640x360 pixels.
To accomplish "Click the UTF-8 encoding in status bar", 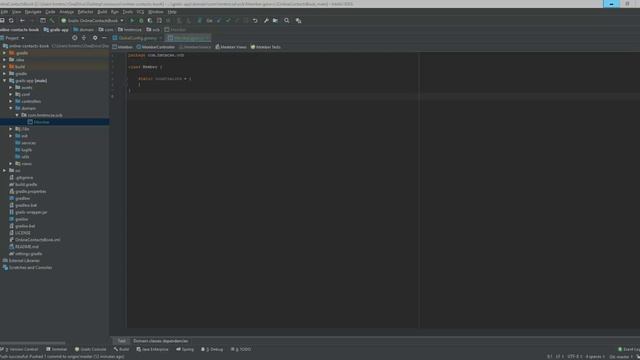I will pyautogui.click(x=574, y=357).
